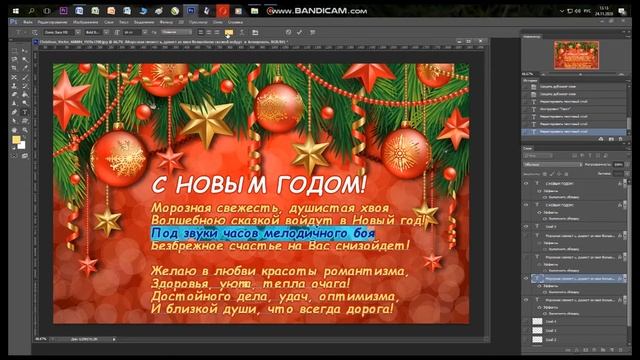The width and height of the screenshot is (640, 360).
Task: Select the Healing Brush tool
Action: click(x=14, y=77)
